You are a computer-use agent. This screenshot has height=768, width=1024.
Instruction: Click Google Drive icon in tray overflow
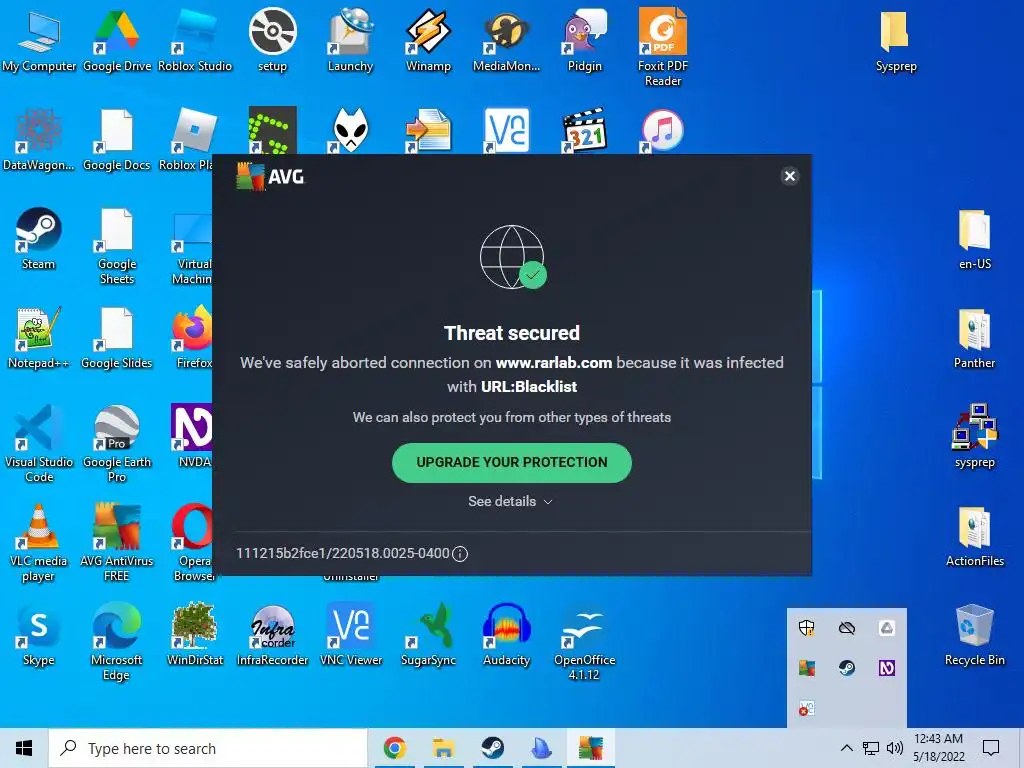pyautogui.click(x=887, y=628)
